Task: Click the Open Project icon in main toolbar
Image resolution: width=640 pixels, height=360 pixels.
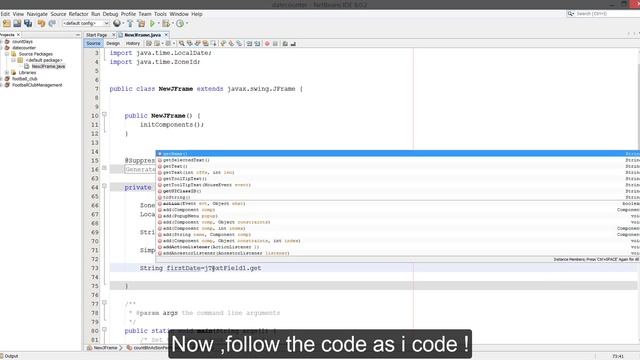Action: pos(17,24)
